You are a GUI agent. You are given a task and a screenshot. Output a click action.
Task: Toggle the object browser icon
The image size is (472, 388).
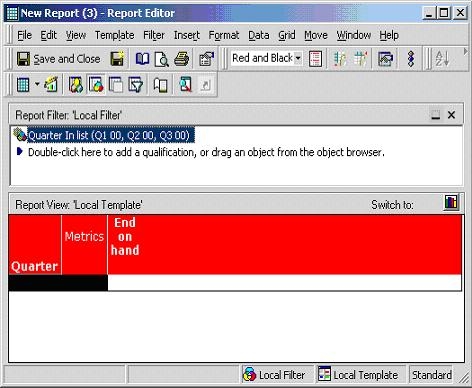pyautogui.click(x=76, y=85)
